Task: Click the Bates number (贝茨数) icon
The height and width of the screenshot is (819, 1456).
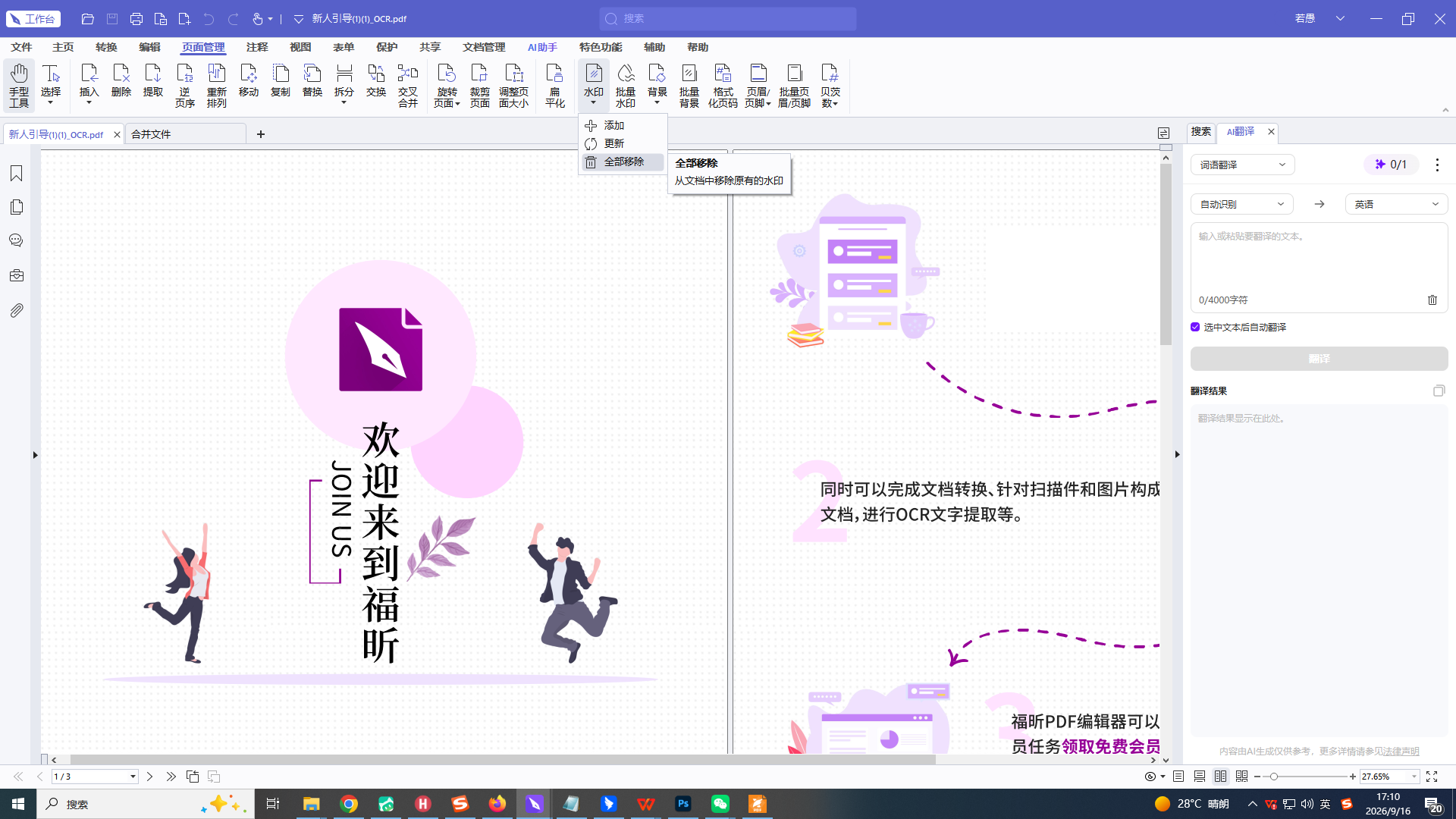Action: tap(830, 85)
